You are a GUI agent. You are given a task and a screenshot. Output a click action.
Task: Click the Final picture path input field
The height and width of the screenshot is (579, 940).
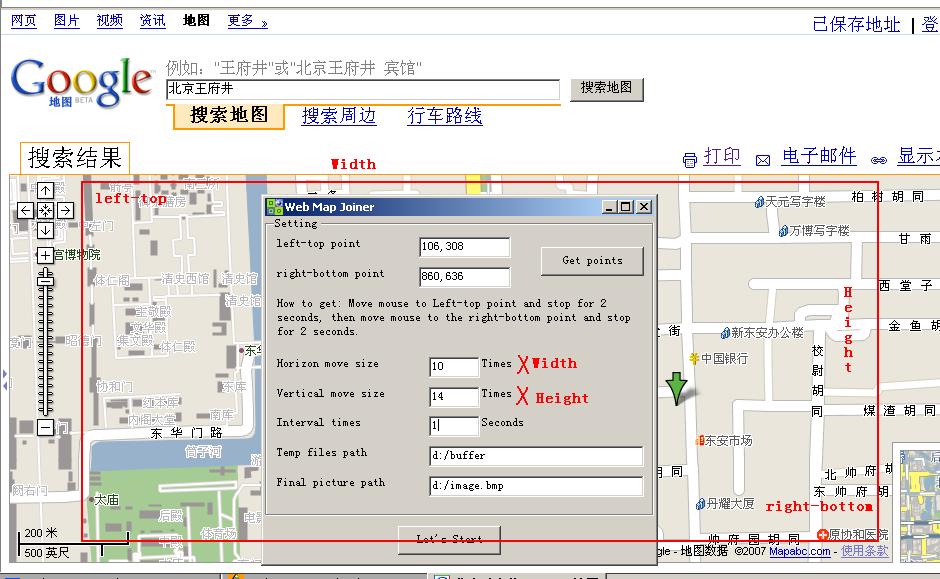536,485
